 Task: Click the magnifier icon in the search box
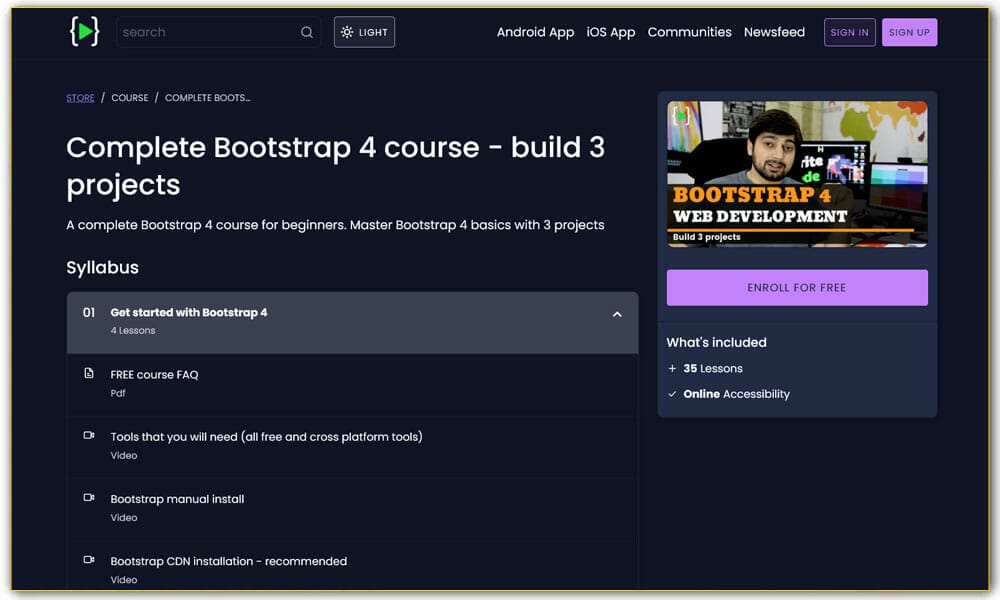(307, 32)
